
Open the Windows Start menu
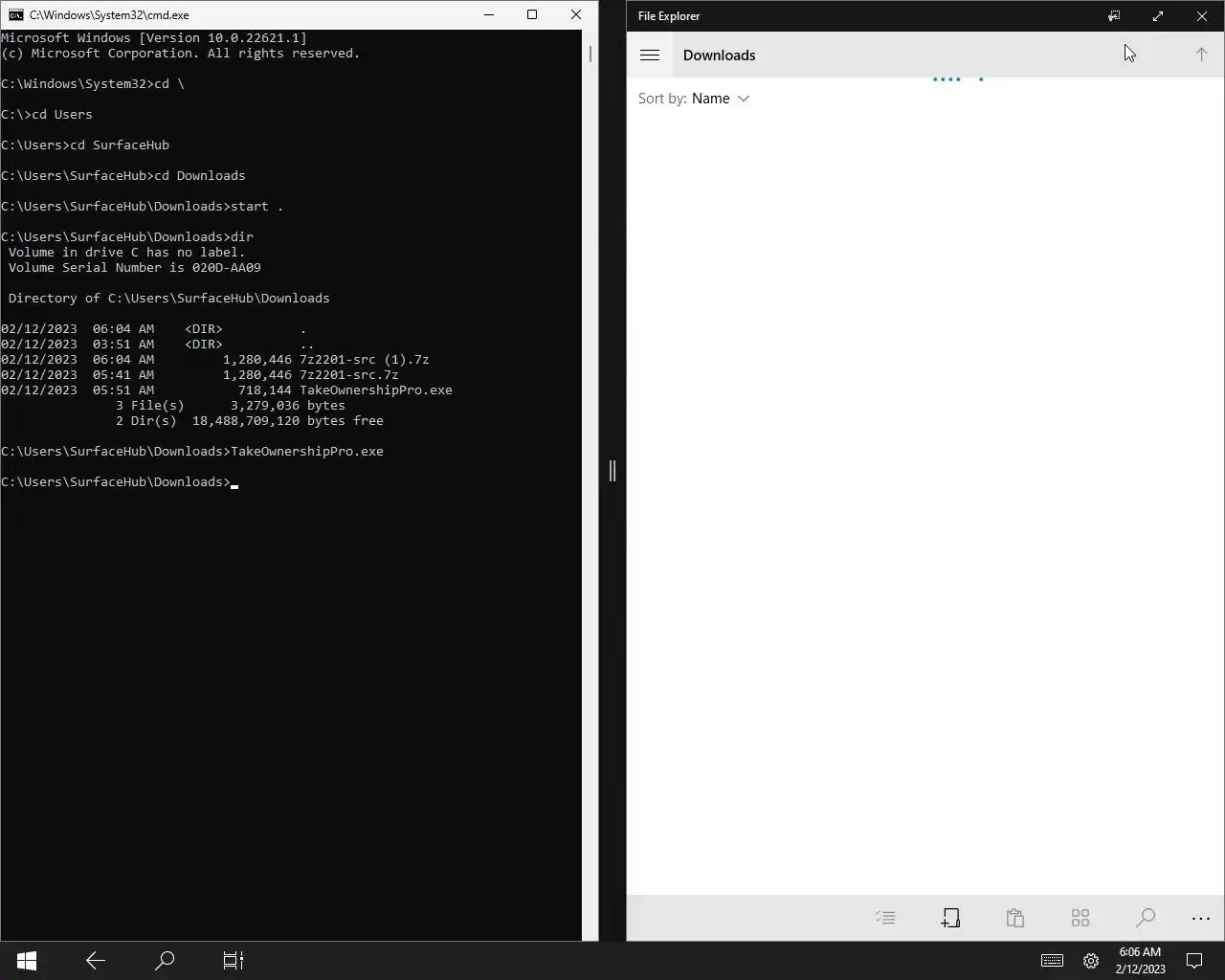click(x=27, y=960)
